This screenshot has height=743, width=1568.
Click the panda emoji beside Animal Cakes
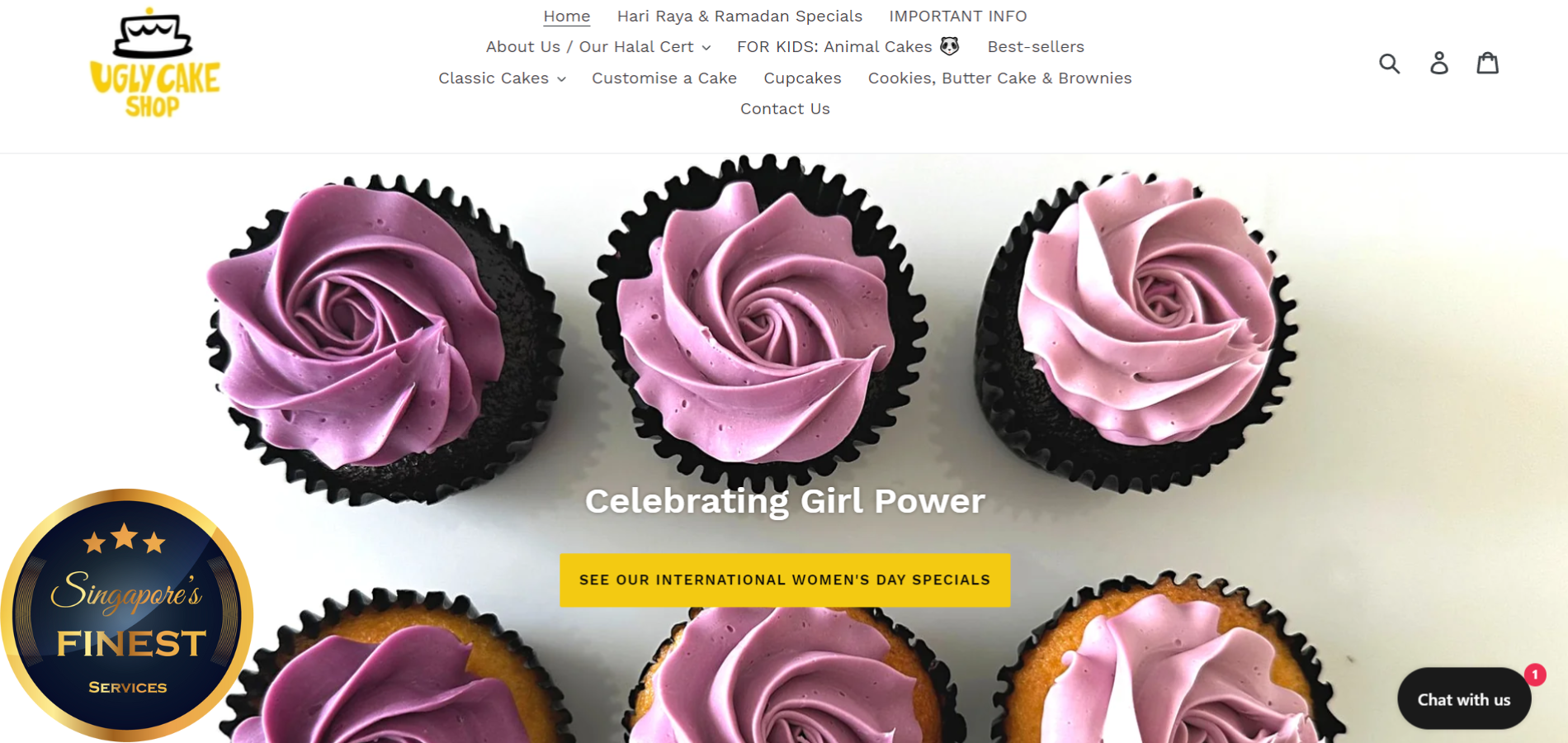(x=950, y=46)
